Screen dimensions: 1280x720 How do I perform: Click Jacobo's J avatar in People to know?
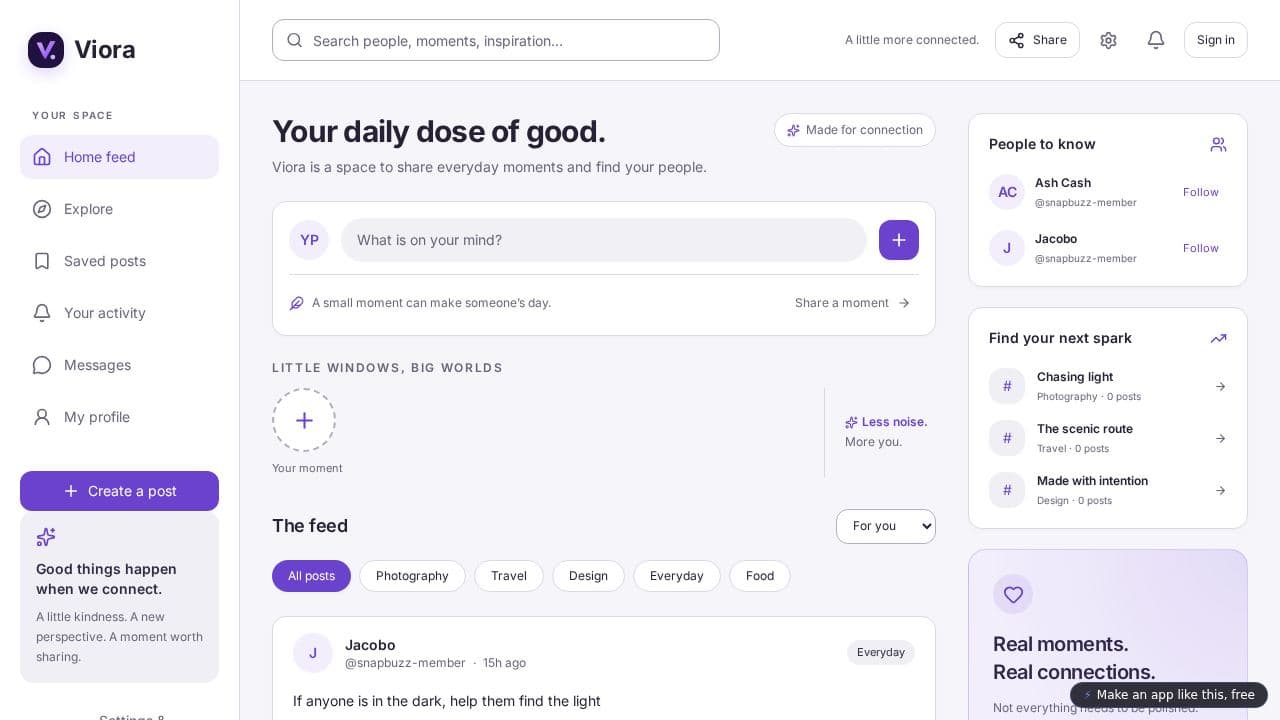[x=1007, y=248]
